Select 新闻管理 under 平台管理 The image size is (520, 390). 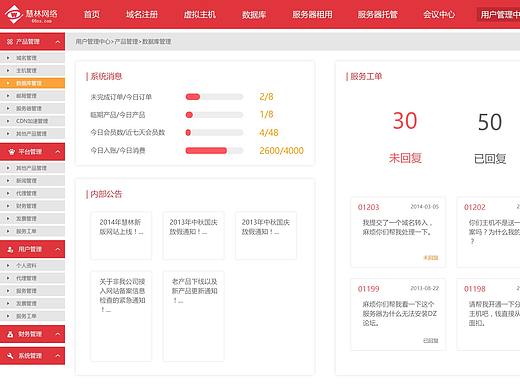tap(32, 181)
